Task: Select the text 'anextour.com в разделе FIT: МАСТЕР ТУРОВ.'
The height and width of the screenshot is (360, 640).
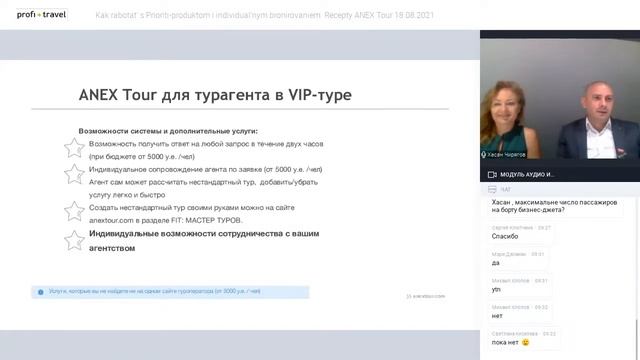Action: [x=166, y=220]
